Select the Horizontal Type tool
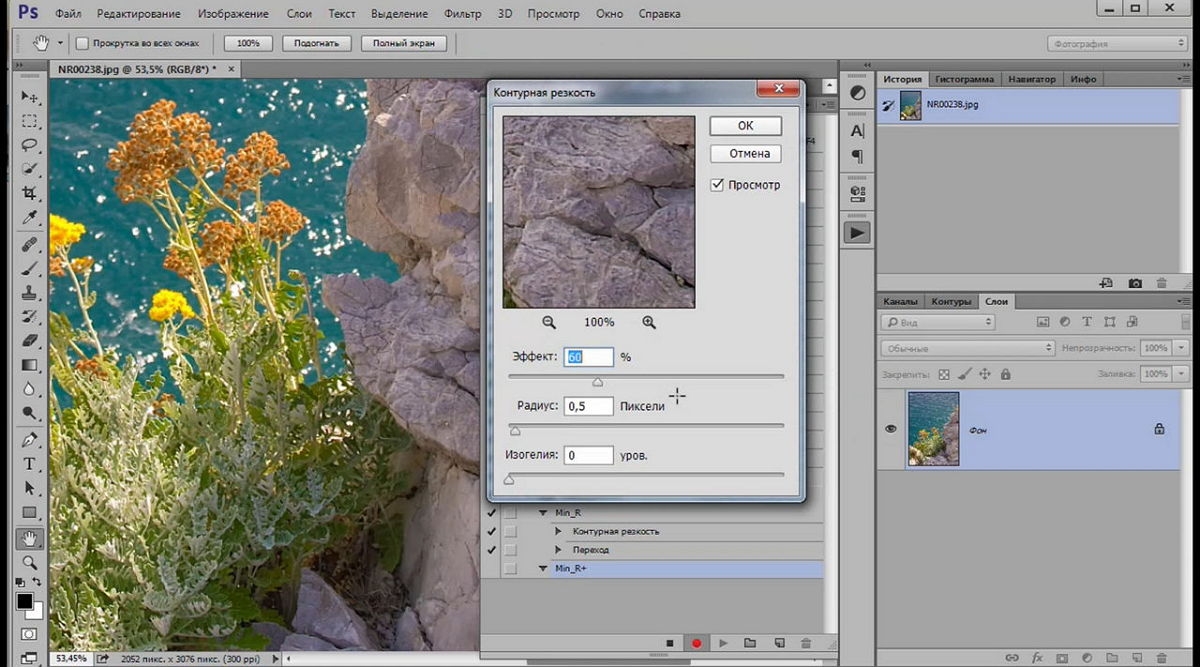This screenshot has width=1200, height=667. point(30,464)
